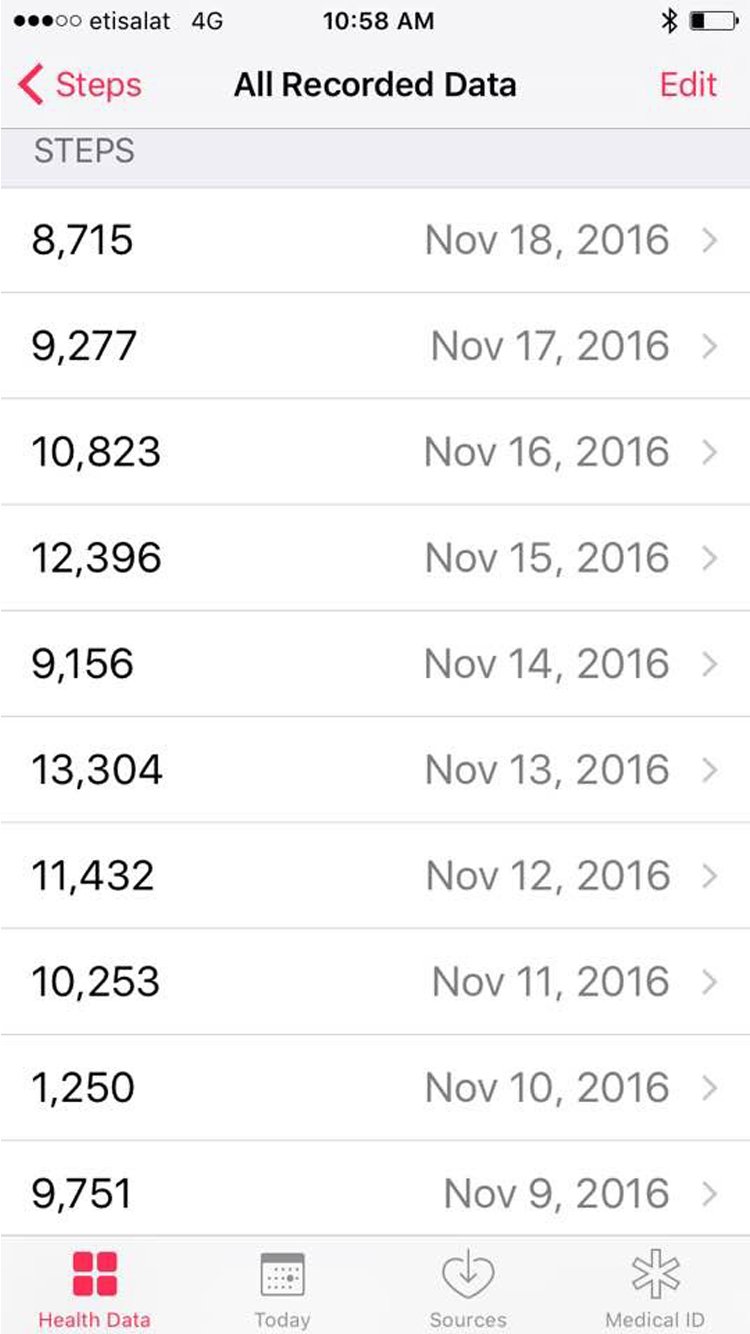
Task: Expand chevron for Nov 15, 2016
Action: tap(709, 558)
